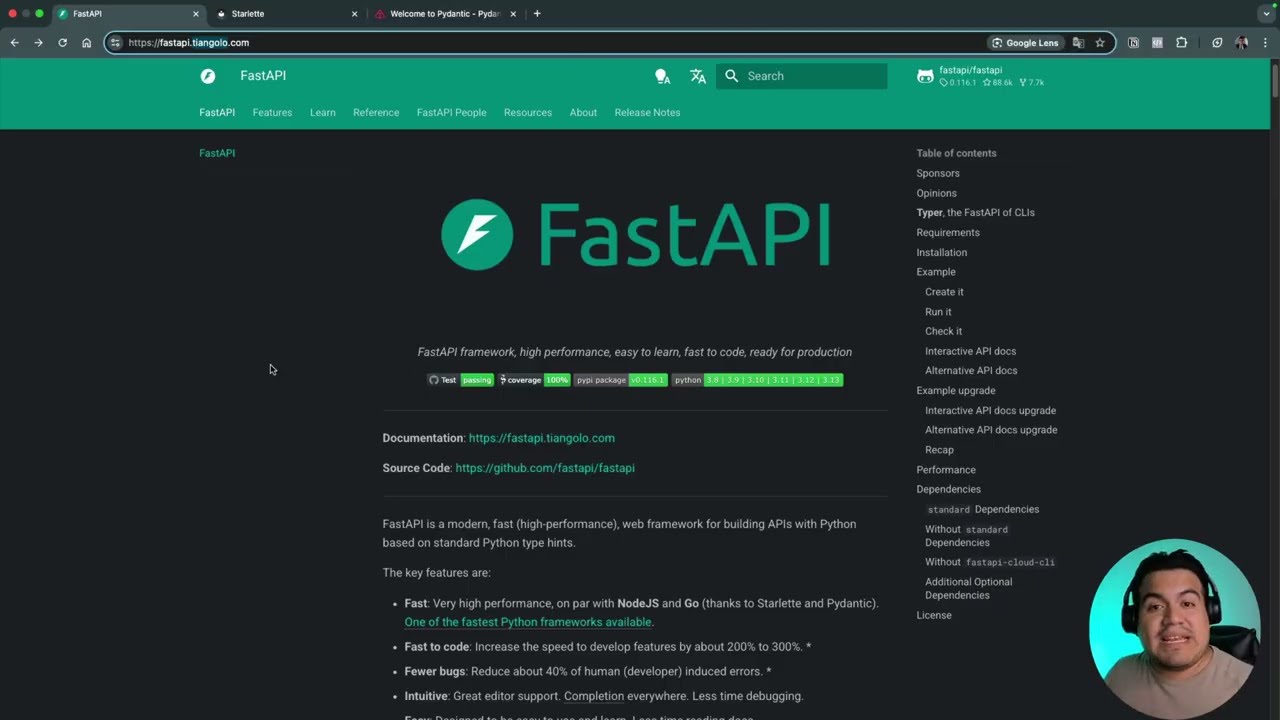Open the github.com/fastapi/fastapi source link

pos(545,468)
